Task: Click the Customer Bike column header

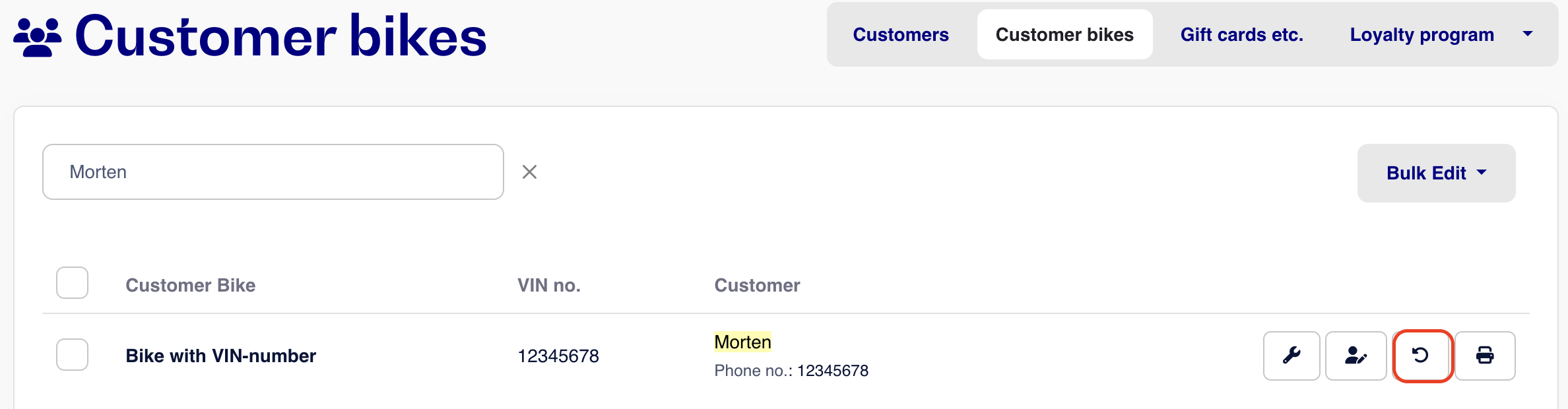Action: pos(190,285)
